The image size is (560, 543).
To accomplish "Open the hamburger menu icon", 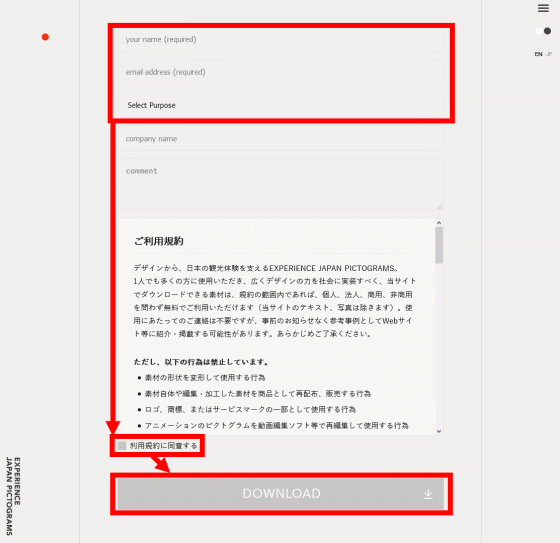I will tap(543, 8).
